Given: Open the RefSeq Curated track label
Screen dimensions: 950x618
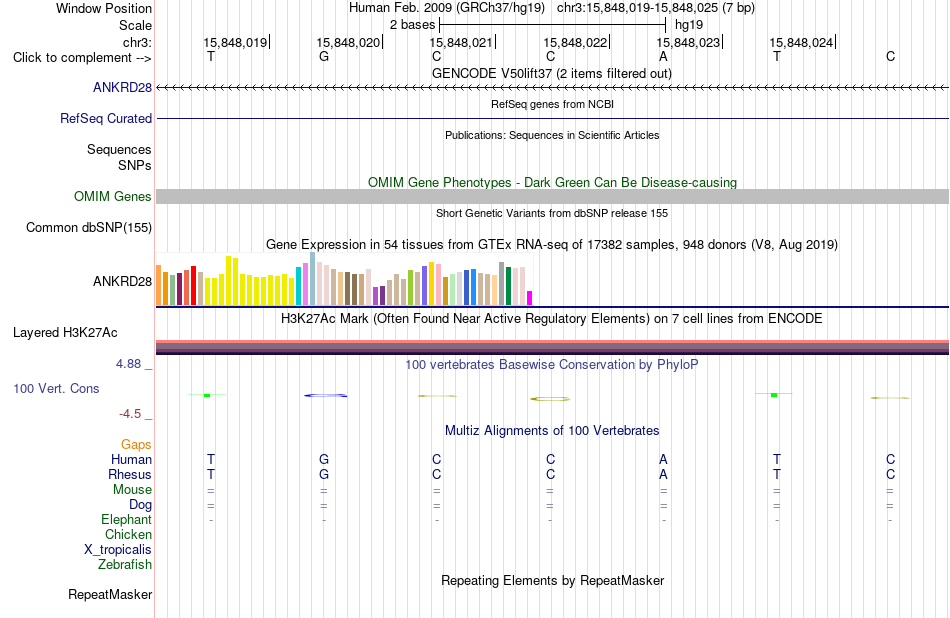Looking at the screenshot, I should [106, 118].
